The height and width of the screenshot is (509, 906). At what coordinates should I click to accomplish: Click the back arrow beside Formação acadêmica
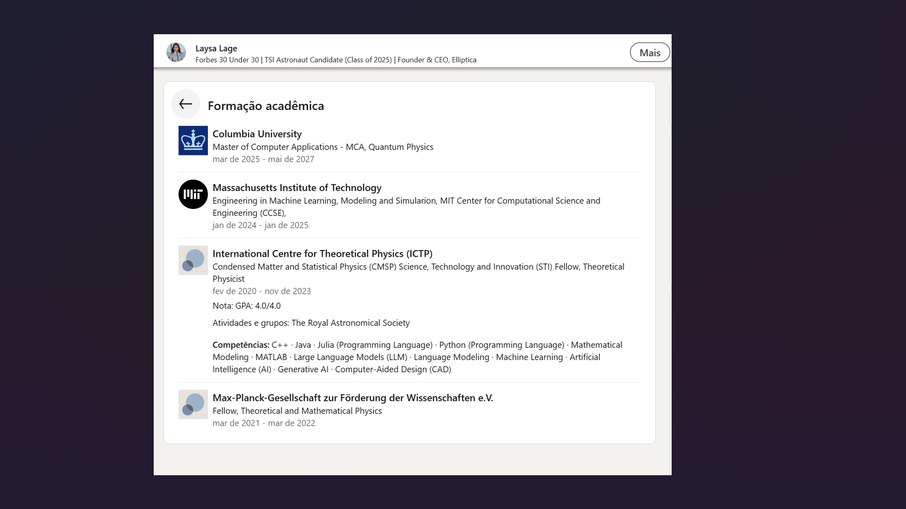tap(185, 104)
